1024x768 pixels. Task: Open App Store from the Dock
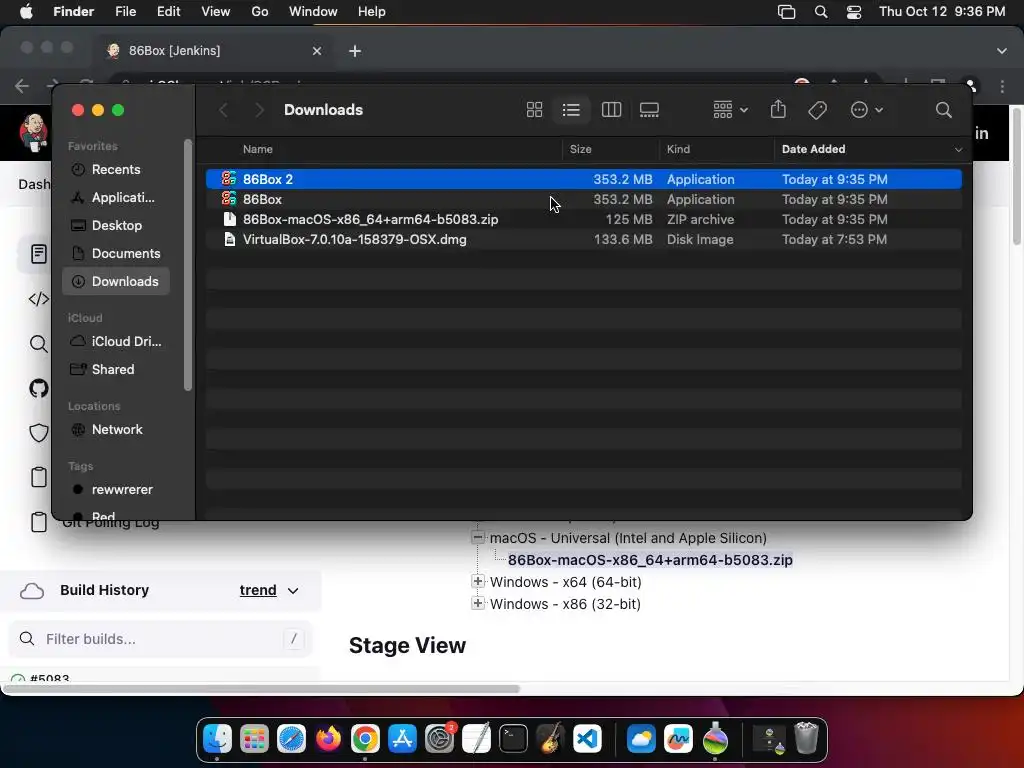click(x=402, y=739)
